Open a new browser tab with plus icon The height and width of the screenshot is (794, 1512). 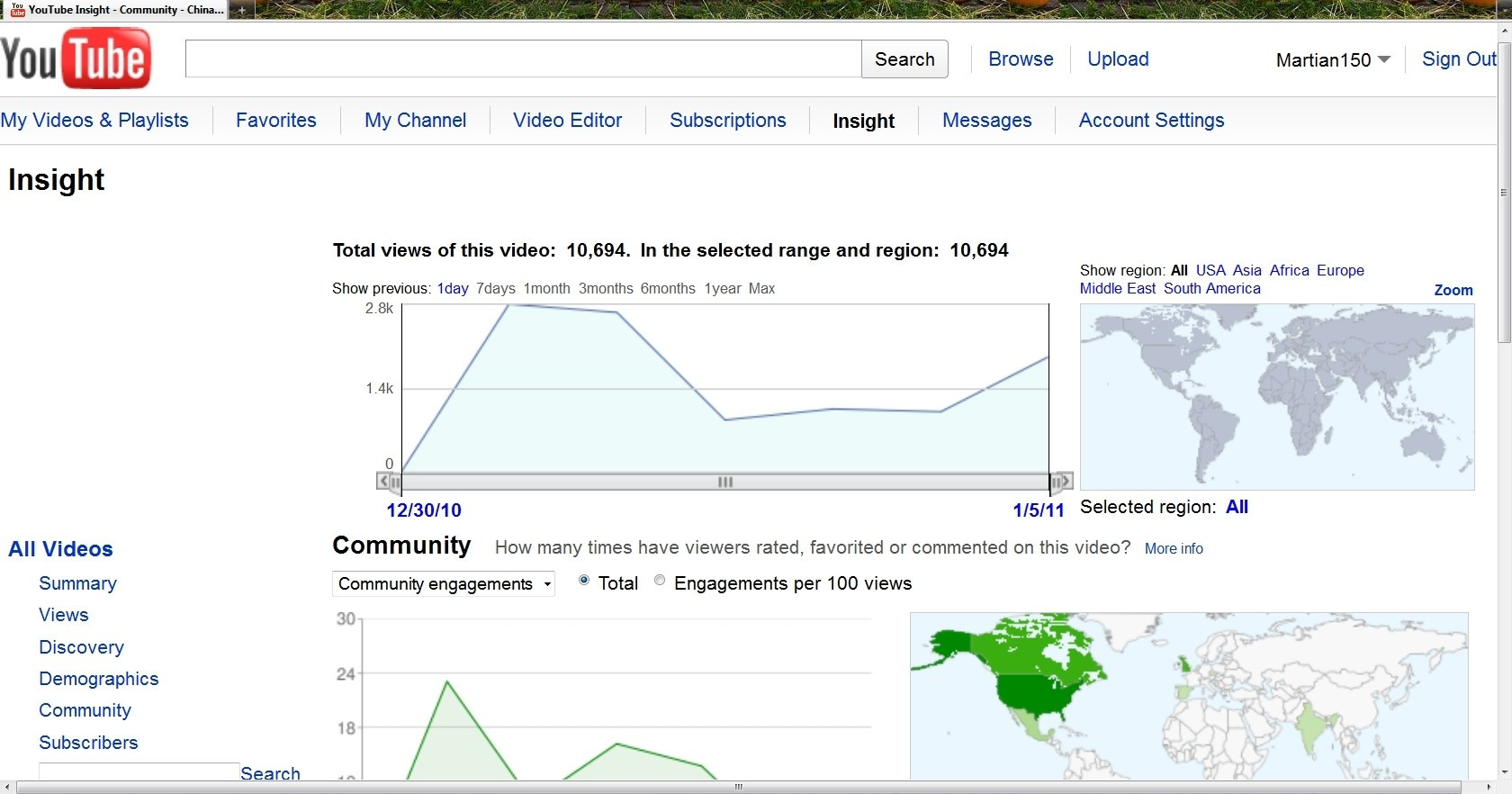[x=241, y=10]
